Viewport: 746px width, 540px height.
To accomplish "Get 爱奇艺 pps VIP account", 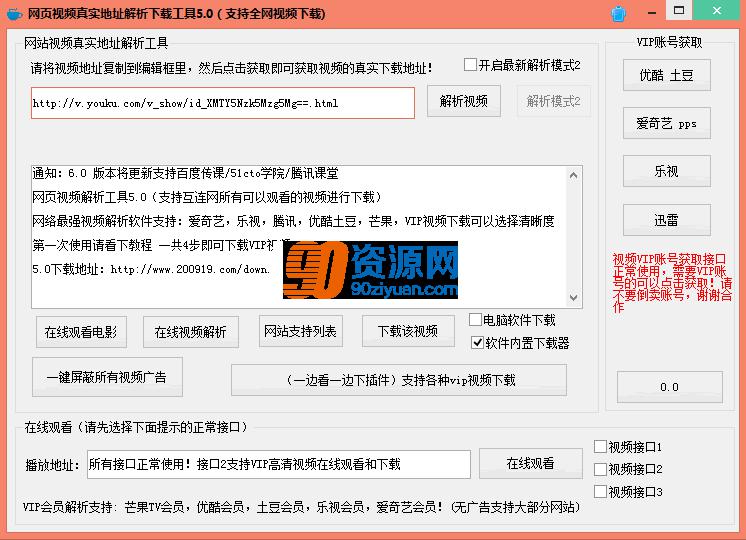I will tap(667, 123).
